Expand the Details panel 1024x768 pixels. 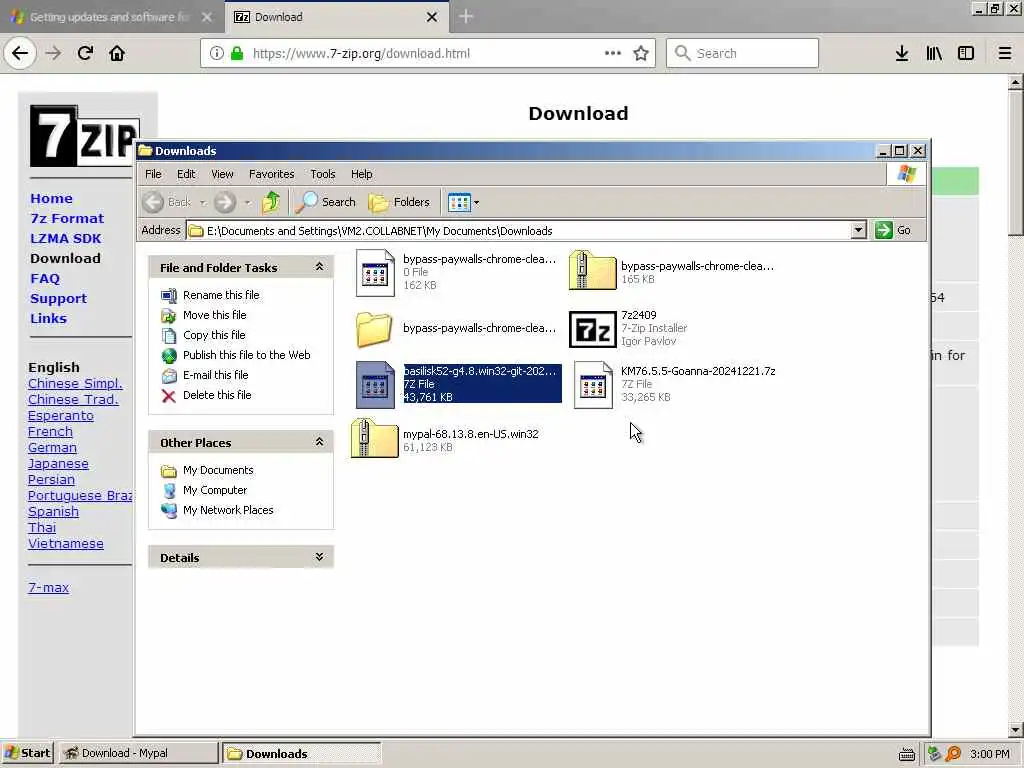319,556
